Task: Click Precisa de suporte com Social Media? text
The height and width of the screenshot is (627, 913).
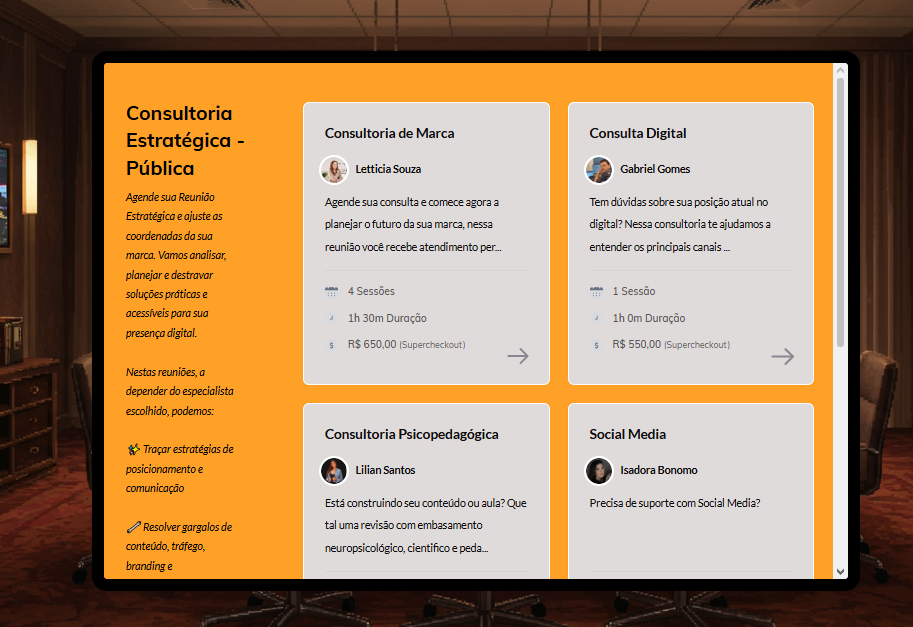Action: (x=675, y=503)
